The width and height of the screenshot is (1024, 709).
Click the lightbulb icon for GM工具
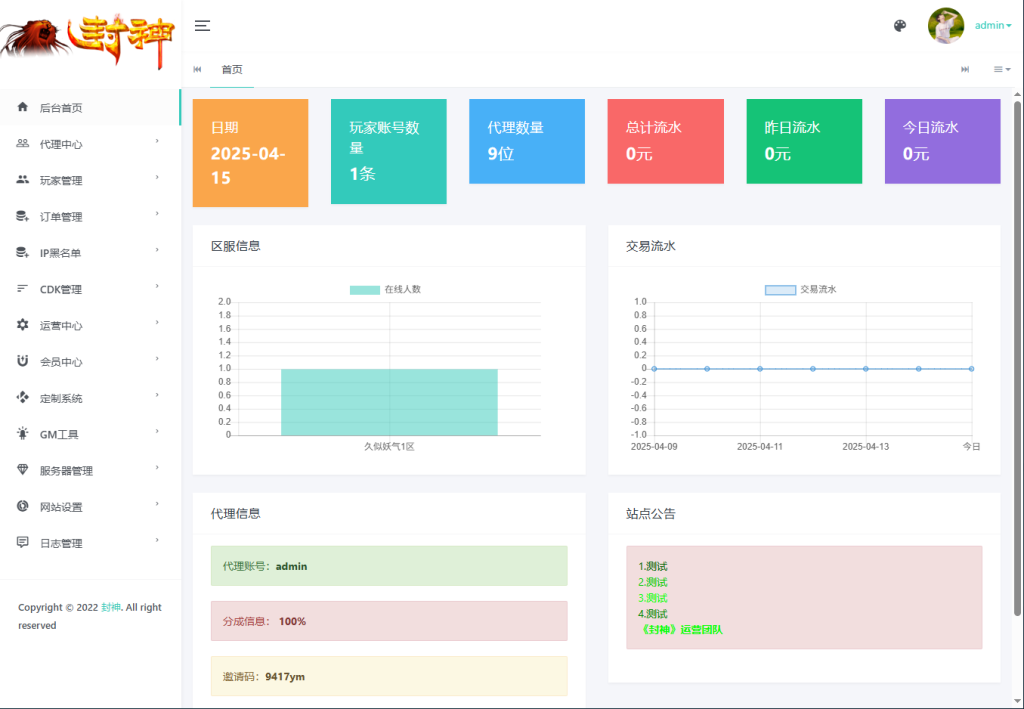pyautogui.click(x=23, y=434)
